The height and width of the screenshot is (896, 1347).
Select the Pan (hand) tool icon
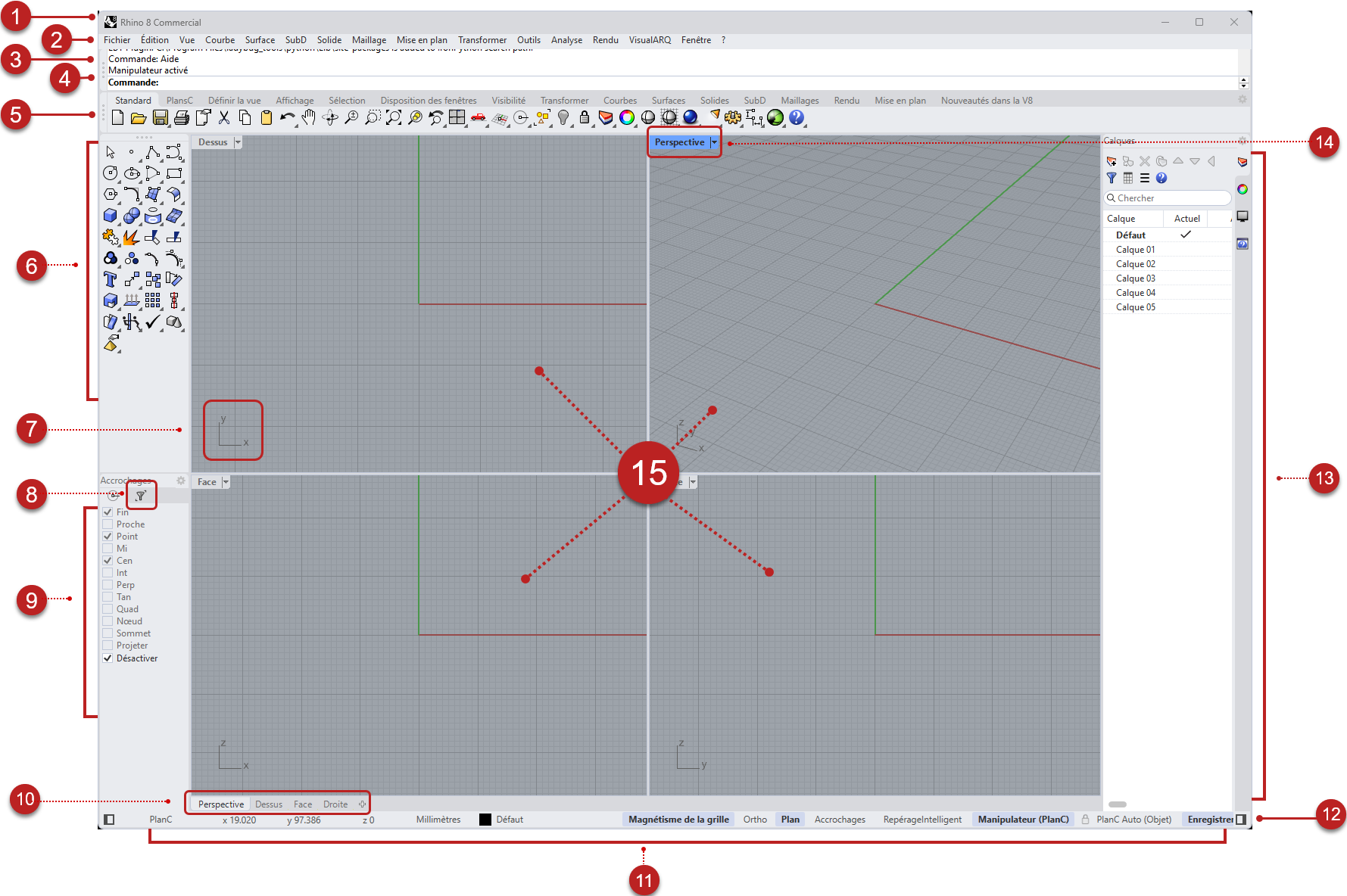(x=308, y=117)
